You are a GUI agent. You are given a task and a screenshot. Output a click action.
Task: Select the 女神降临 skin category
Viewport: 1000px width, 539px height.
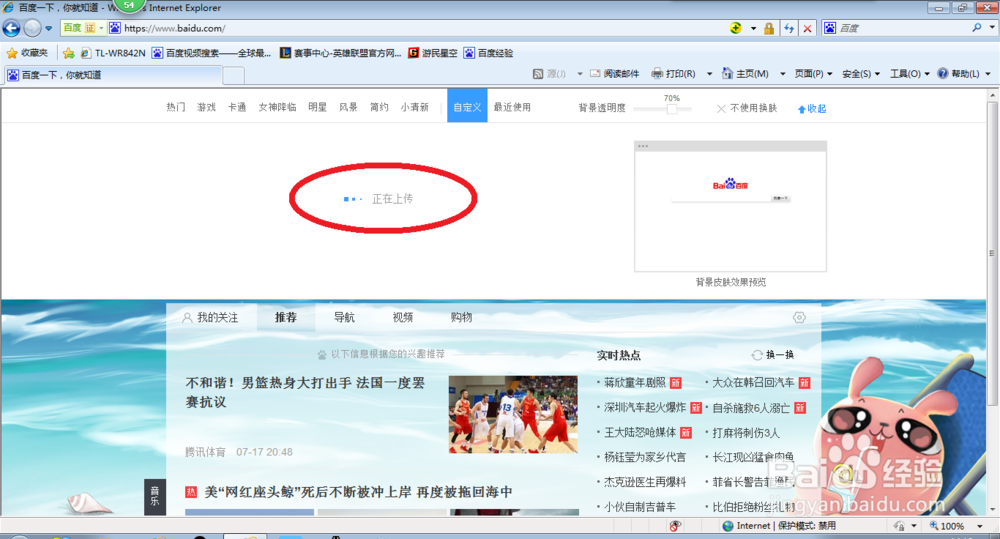pos(277,107)
